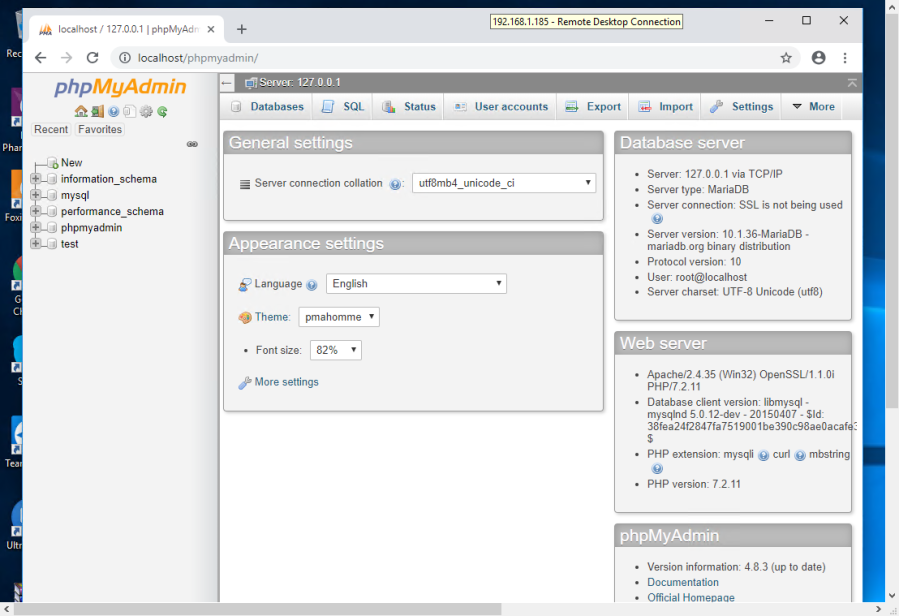Open the SQL documentation pages icon in sidebar
This screenshot has height=616, width=899.
pos(130,111)
